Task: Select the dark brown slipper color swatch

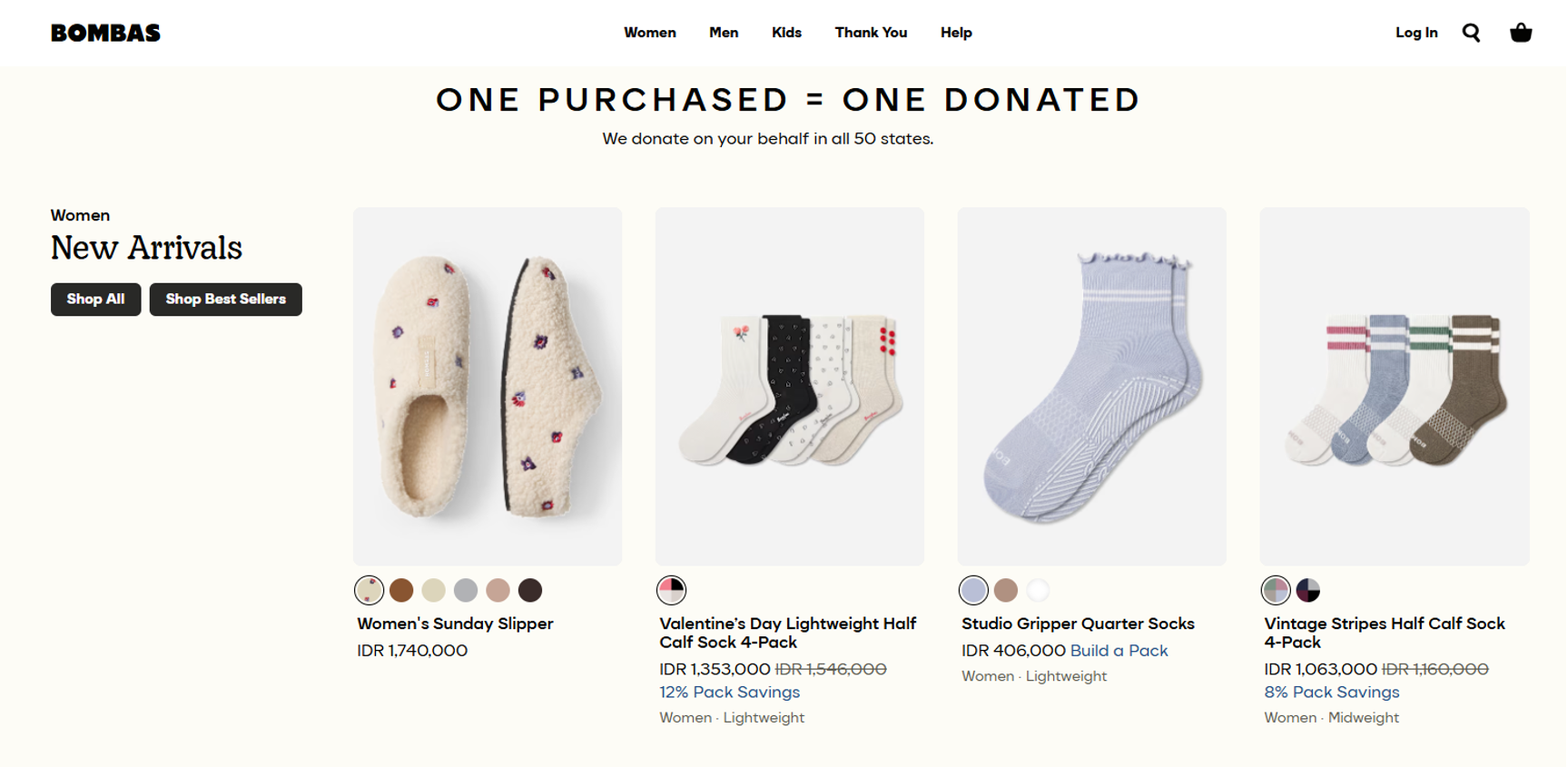Action: tap(530, 591)
